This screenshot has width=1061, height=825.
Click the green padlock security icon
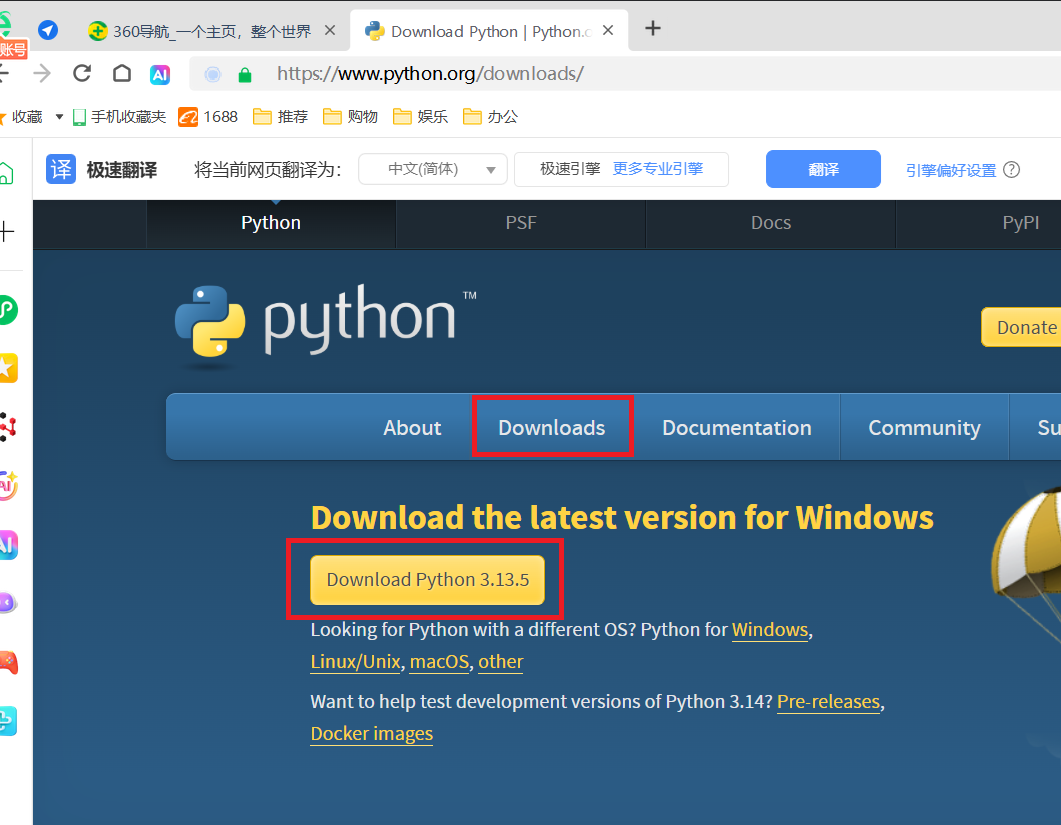(x=245, y=74)
